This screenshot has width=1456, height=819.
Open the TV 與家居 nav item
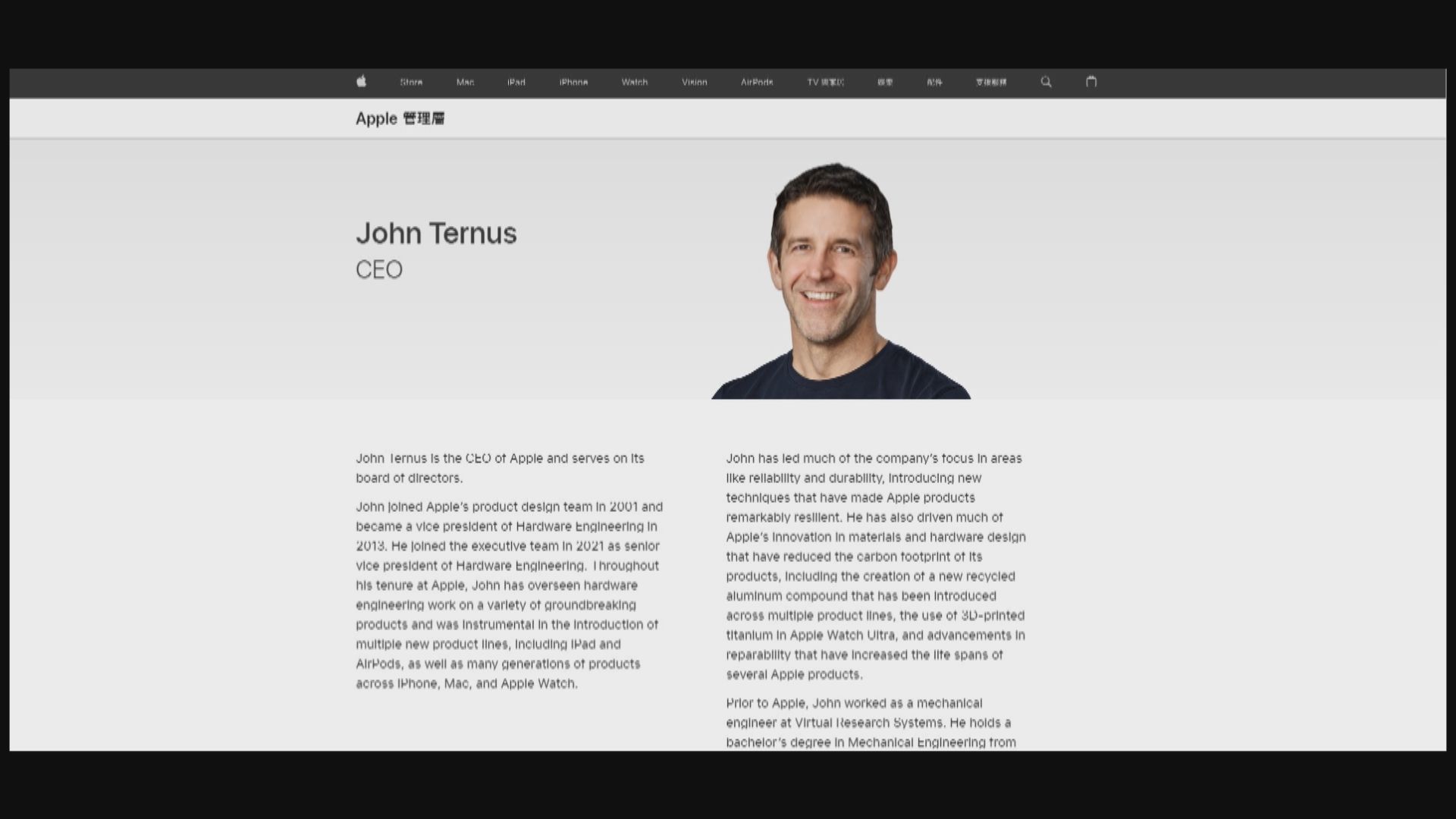coord(826,82)
